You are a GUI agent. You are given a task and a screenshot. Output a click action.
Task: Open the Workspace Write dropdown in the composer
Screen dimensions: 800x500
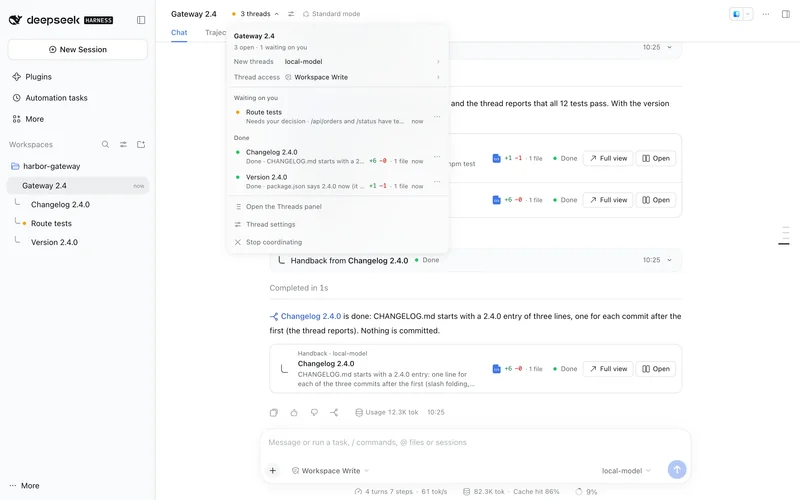330,470
